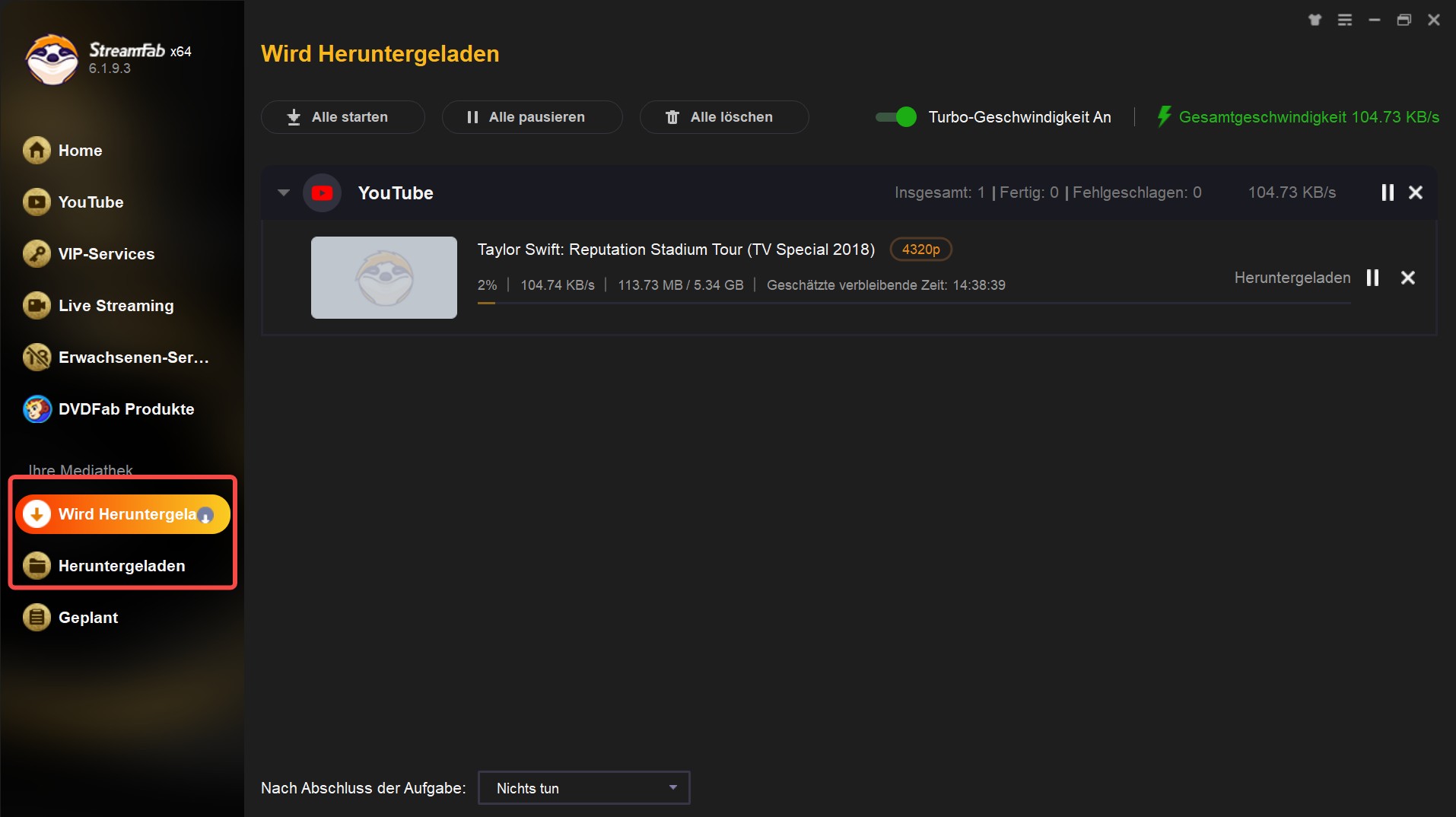Open VIP-Services in sidebar
1456x817 pixels.
(x=88, y=254)
